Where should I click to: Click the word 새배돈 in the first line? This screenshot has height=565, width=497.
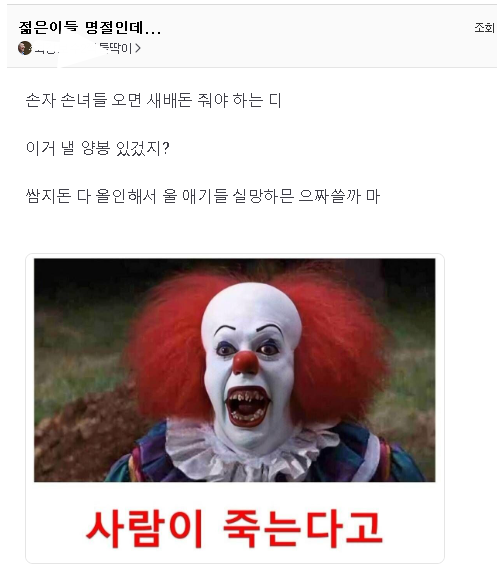click(169, 100)
